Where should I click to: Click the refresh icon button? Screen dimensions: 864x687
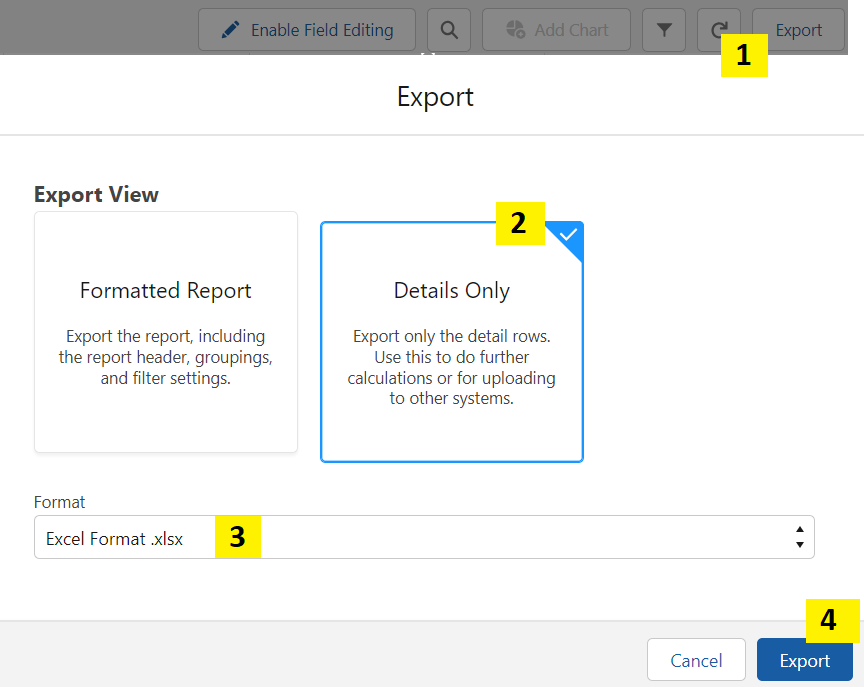pos(718,30)
